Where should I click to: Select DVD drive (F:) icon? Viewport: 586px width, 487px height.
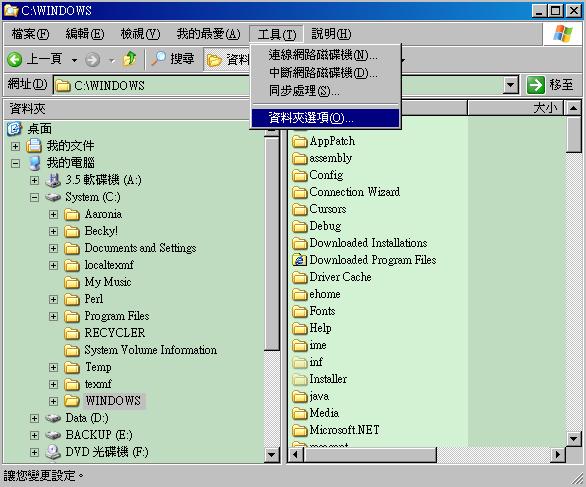point(53,452)
